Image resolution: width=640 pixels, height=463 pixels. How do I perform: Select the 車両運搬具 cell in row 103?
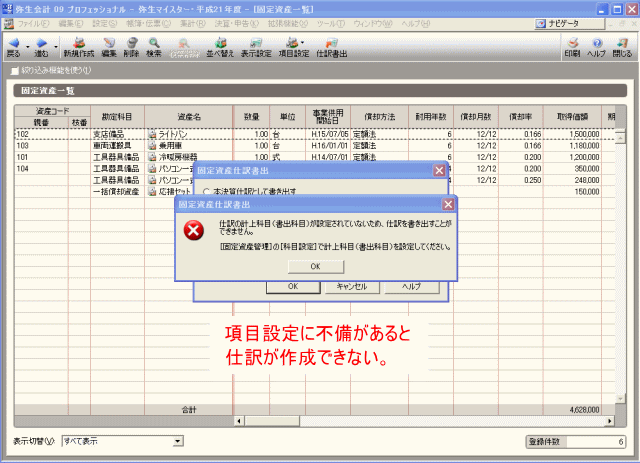117,145
